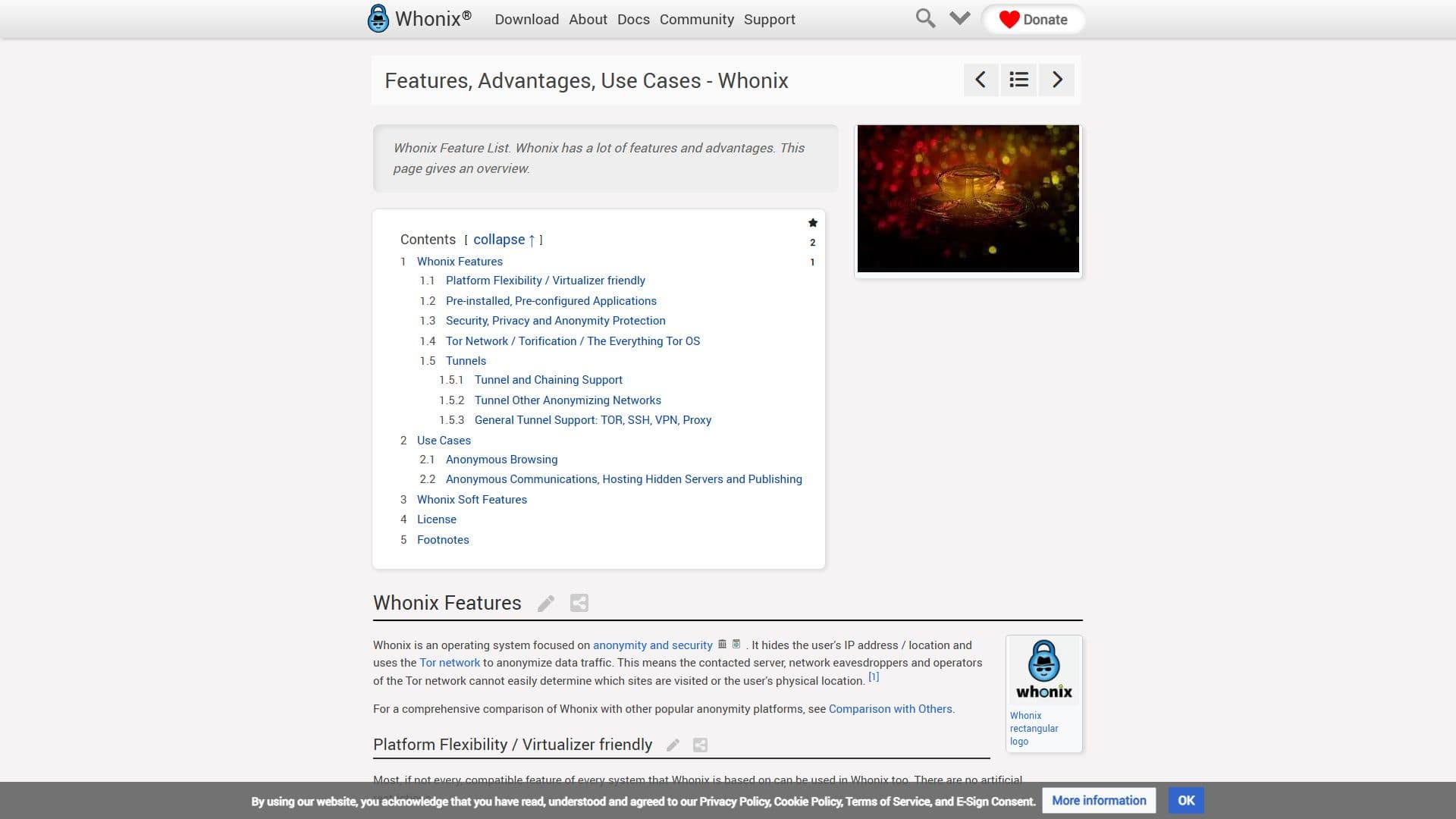Image resolution: width=1456 pixels, height=819 pixels.
Task: Open the About menu
Action: tap(588, 20)
